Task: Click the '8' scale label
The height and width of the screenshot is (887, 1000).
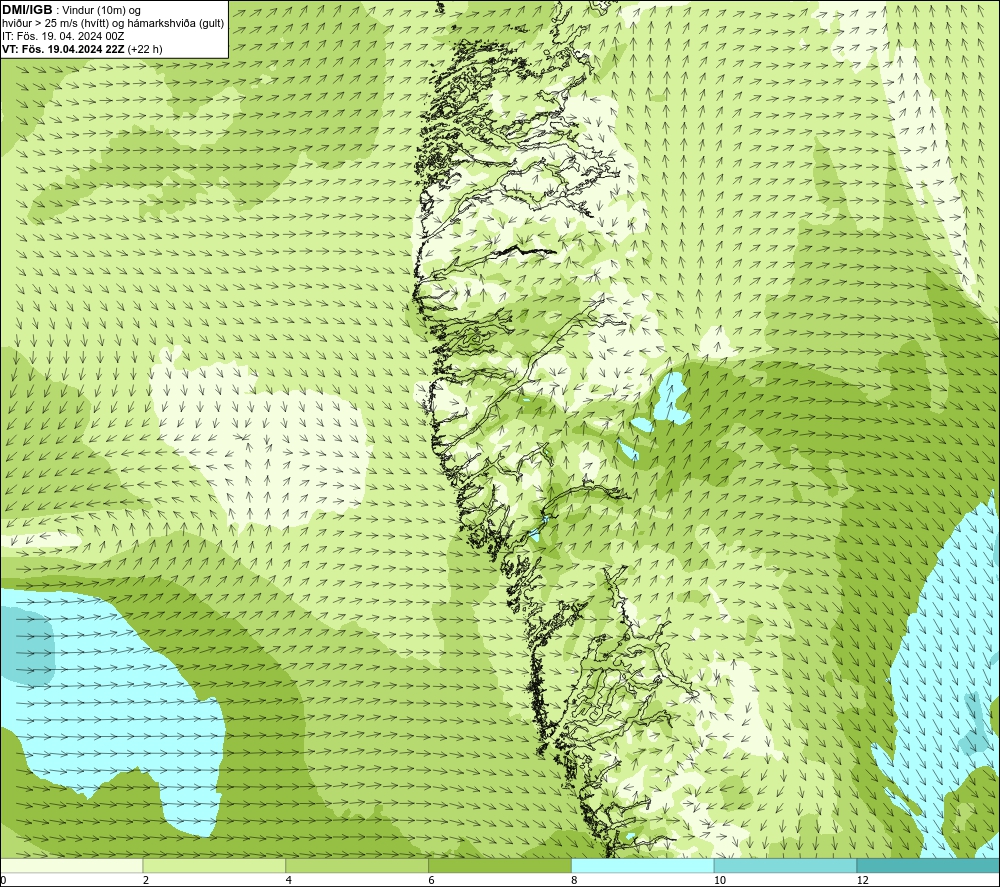Action: [575, 880]
